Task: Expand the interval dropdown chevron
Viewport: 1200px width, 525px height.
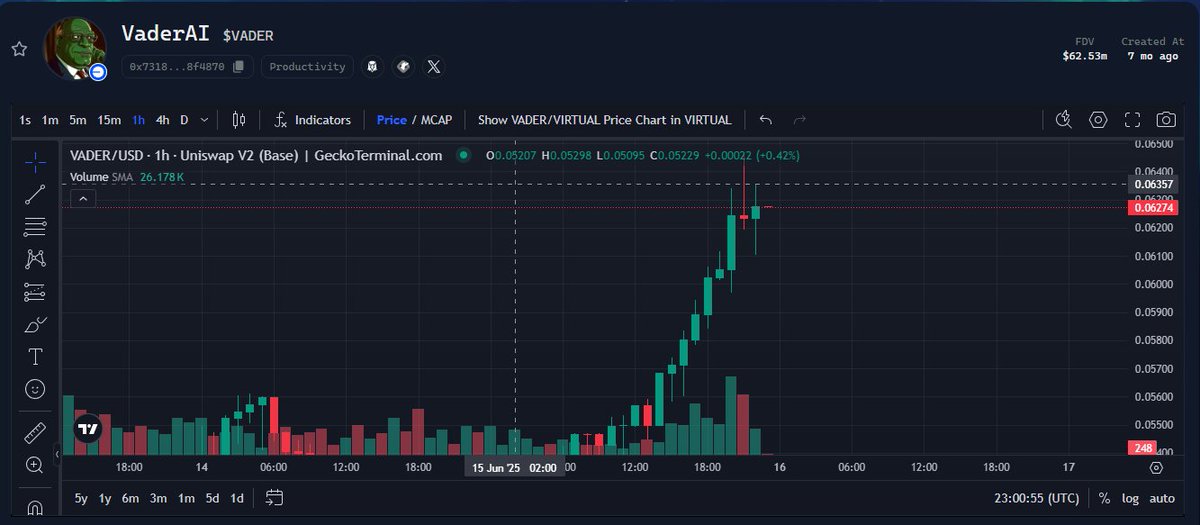Action: point(205,120)
